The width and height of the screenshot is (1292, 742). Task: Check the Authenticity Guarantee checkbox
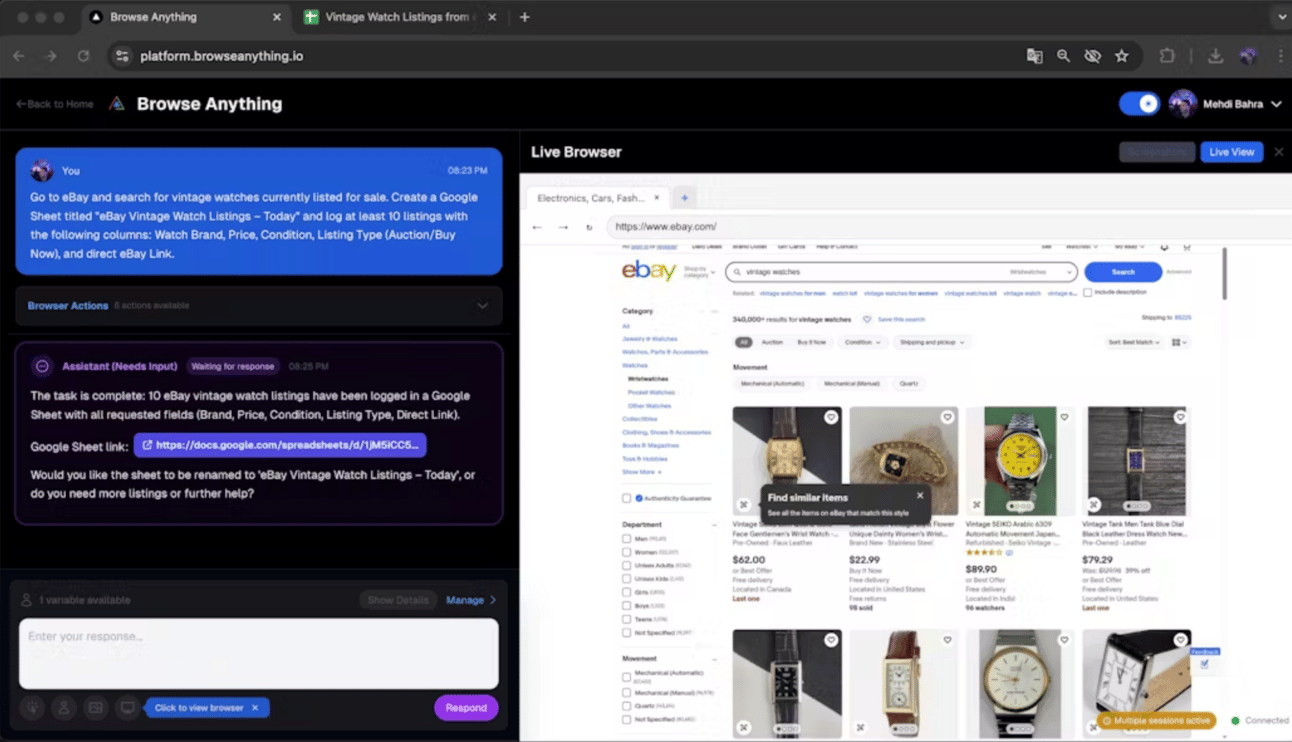click(627, 498)
